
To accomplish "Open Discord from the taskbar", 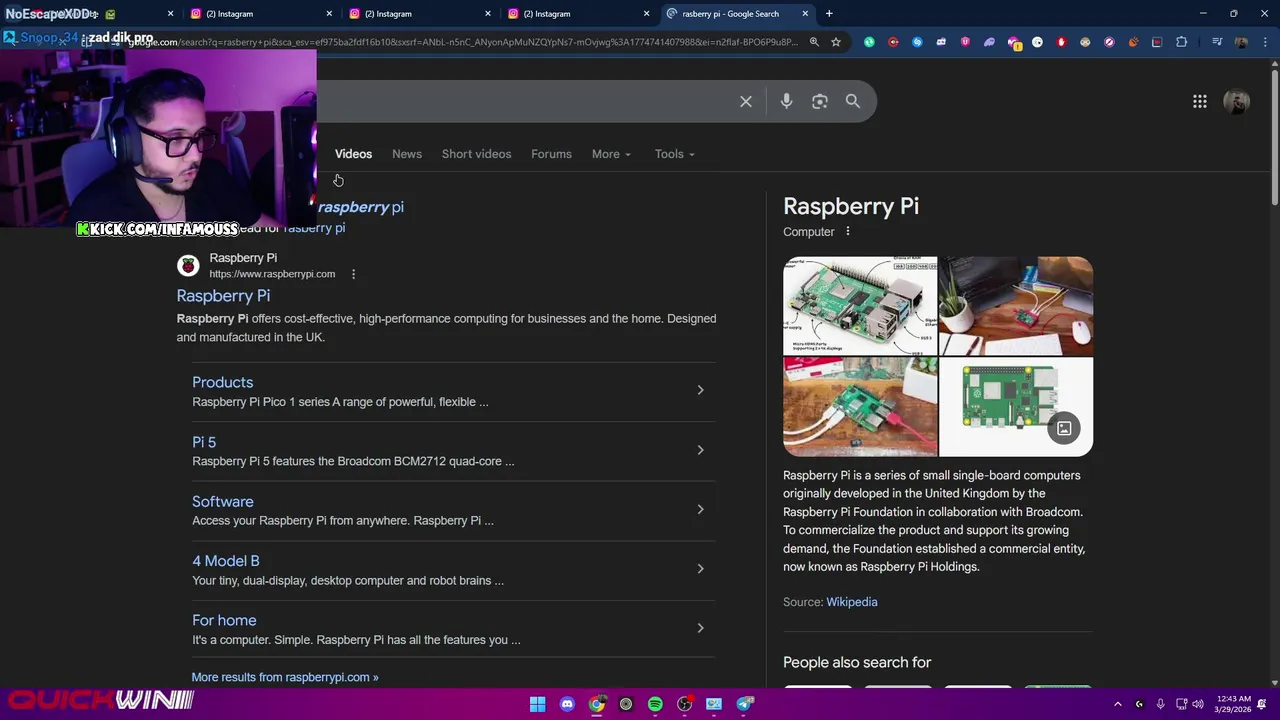I will 567,704.
